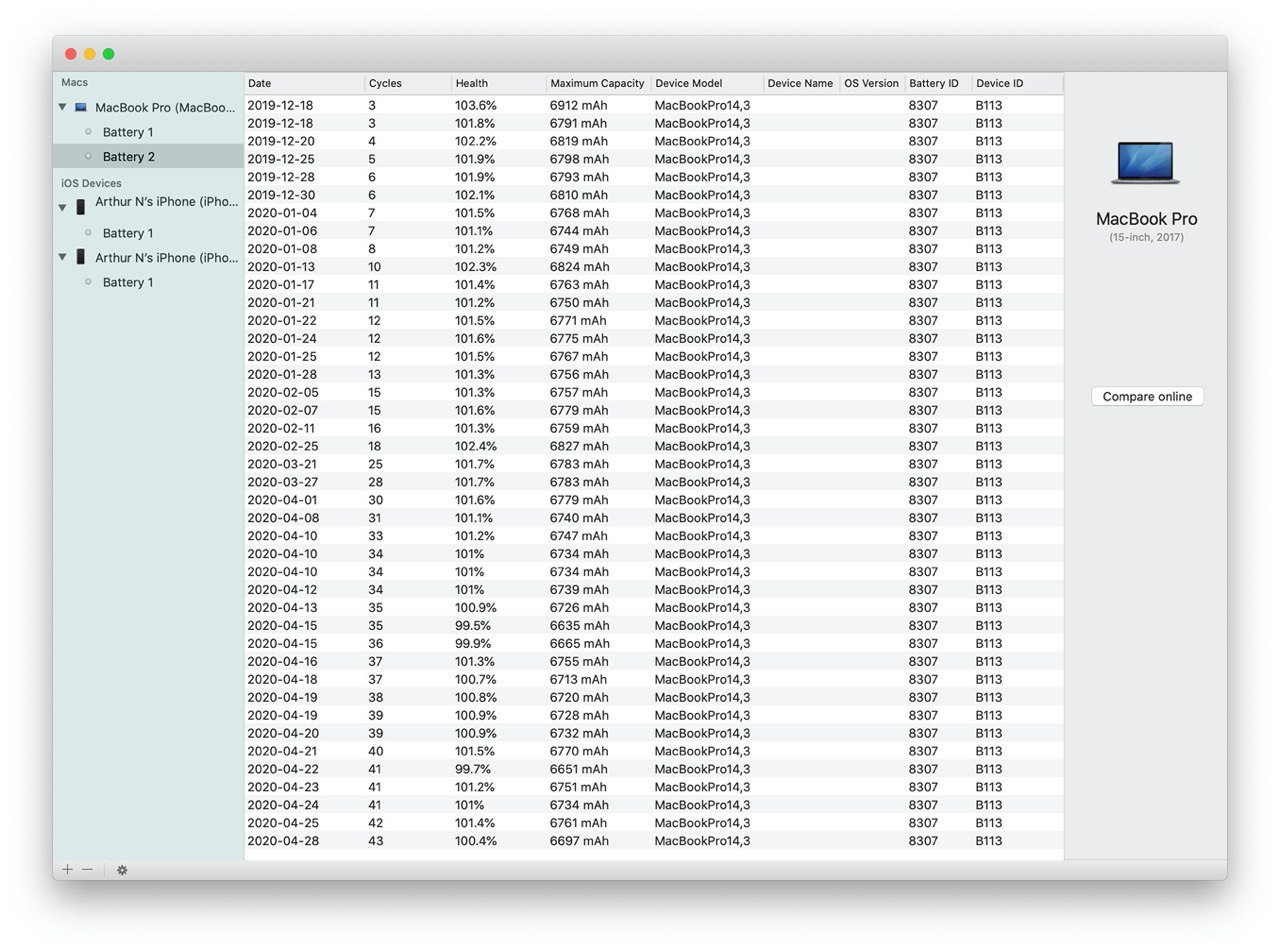Click the 2020-04-21 date cell
The width and height of the screenshot is (1280, 950).
coord(281,751)
